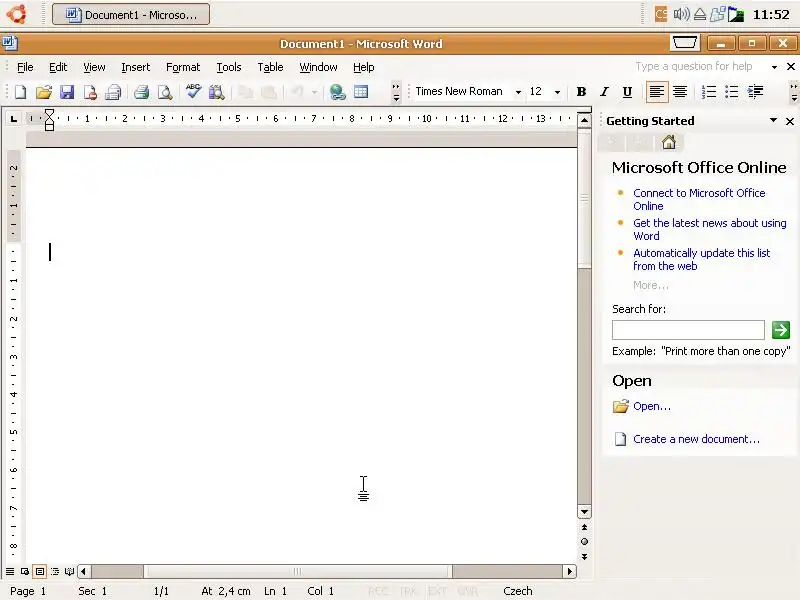
Task: Click vertical scrollbar down arrow
Action: point(584,512)
